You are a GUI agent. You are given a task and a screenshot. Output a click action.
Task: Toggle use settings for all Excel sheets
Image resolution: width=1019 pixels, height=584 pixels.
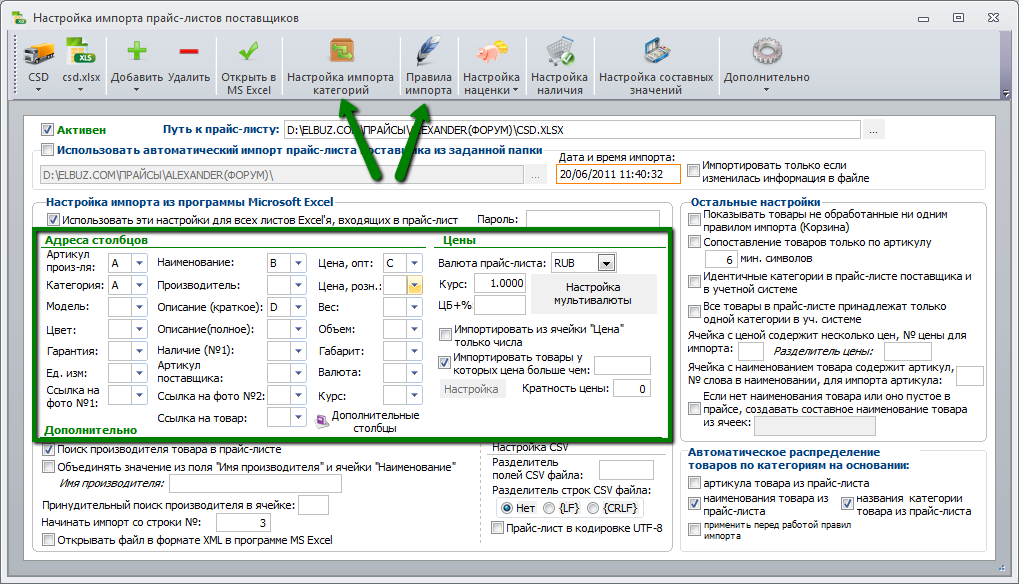click(53, 220)
